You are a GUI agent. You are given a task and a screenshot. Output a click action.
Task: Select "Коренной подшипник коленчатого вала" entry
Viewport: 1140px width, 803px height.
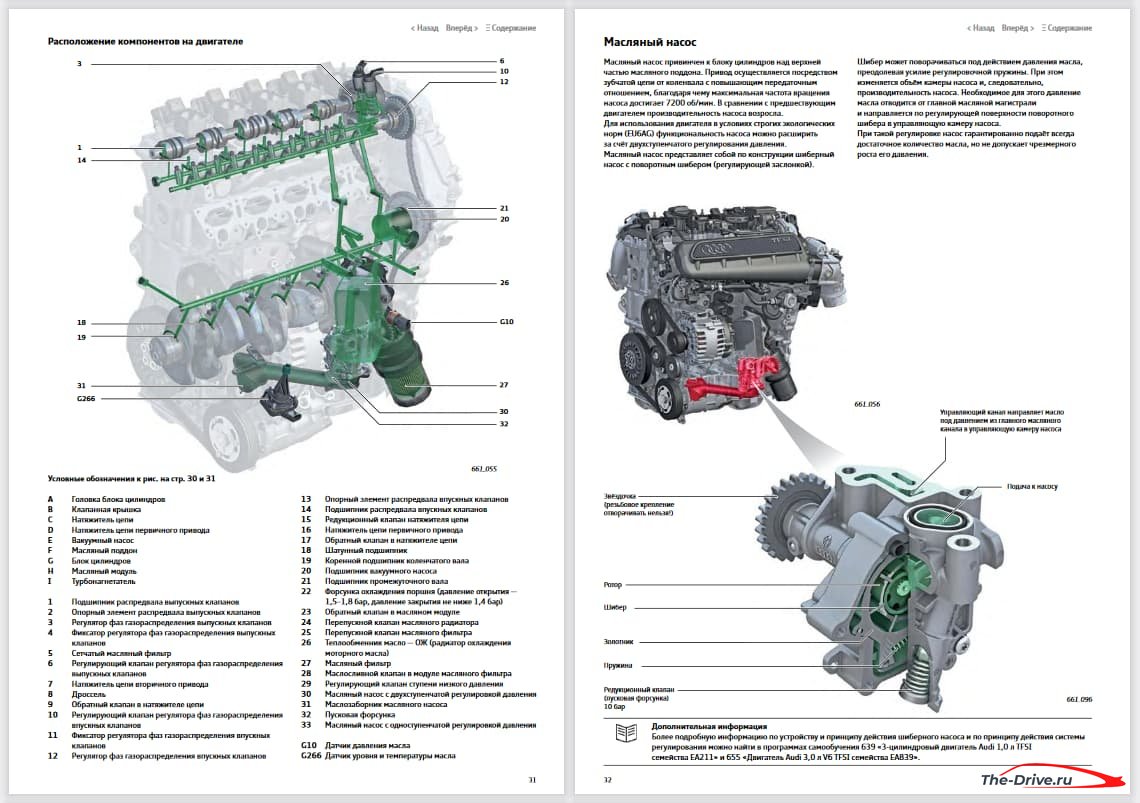coord(396,561)
